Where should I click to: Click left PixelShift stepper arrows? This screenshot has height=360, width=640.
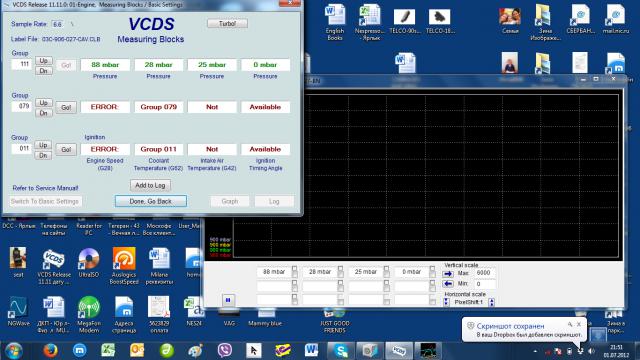pos(446,302)
